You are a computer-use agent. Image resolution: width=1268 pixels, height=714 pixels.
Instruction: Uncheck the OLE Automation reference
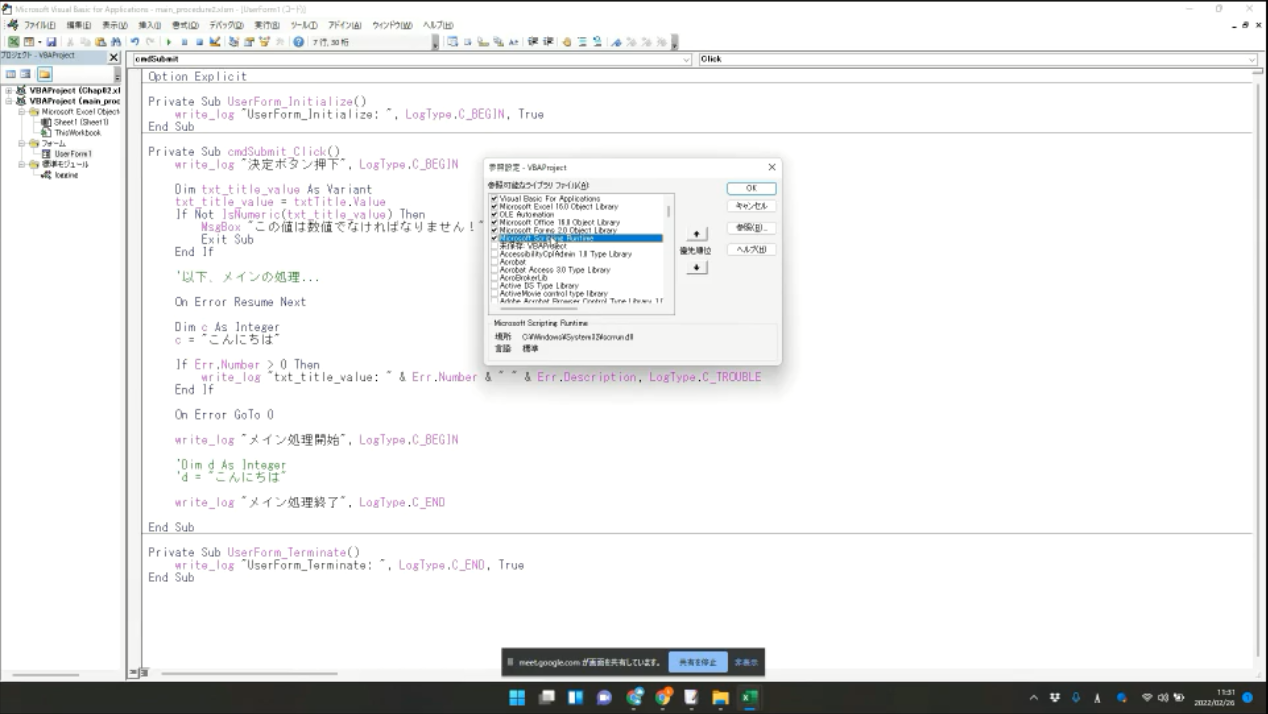pyautogui.click(x=494, y=214)
